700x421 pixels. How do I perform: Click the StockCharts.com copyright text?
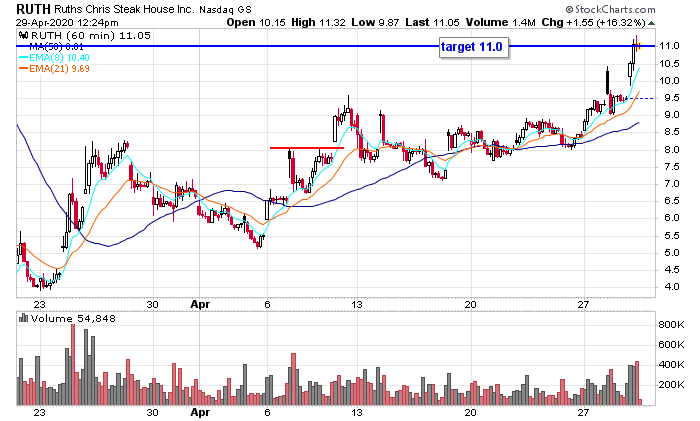[x=610, y=9]
